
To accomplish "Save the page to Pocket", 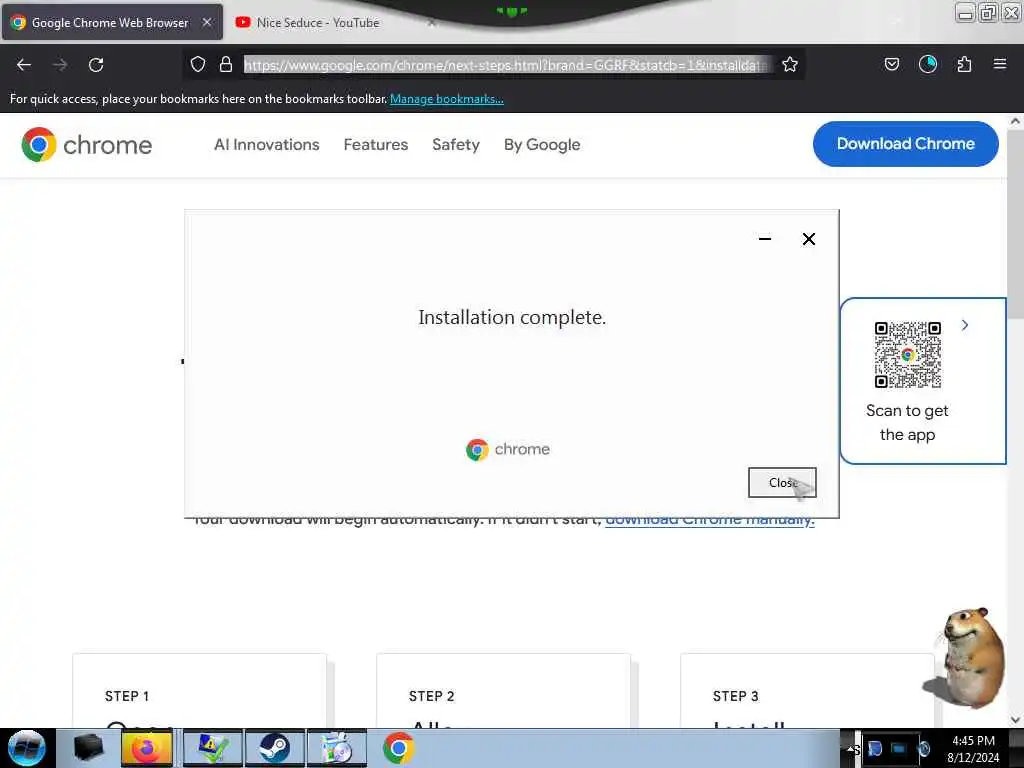I will 891,64.
